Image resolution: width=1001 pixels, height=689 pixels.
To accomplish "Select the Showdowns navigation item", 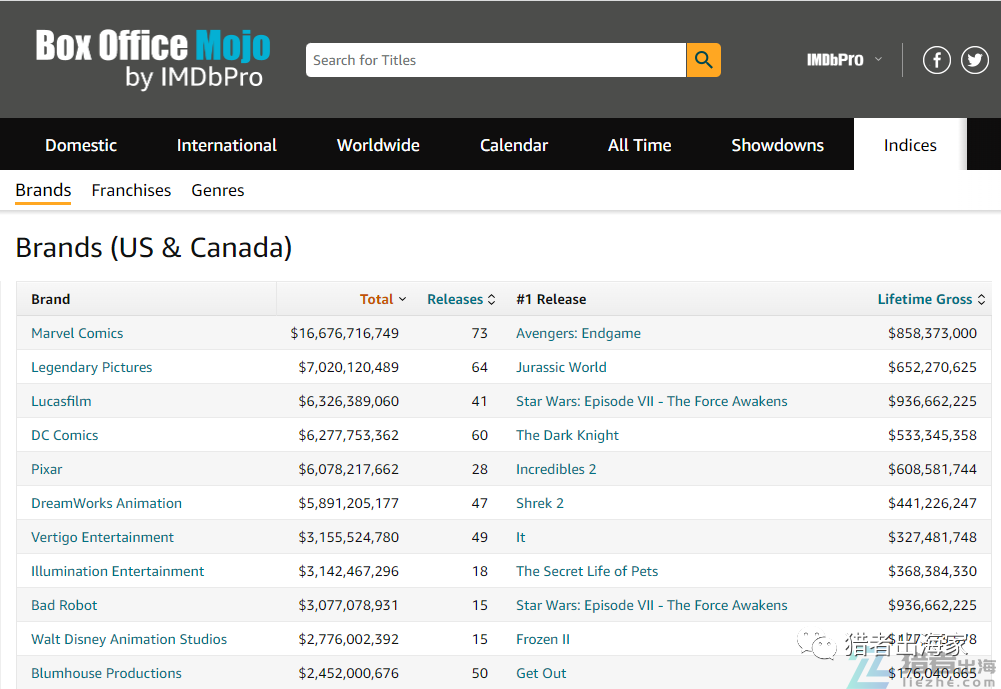I will [x=777, y=145].
